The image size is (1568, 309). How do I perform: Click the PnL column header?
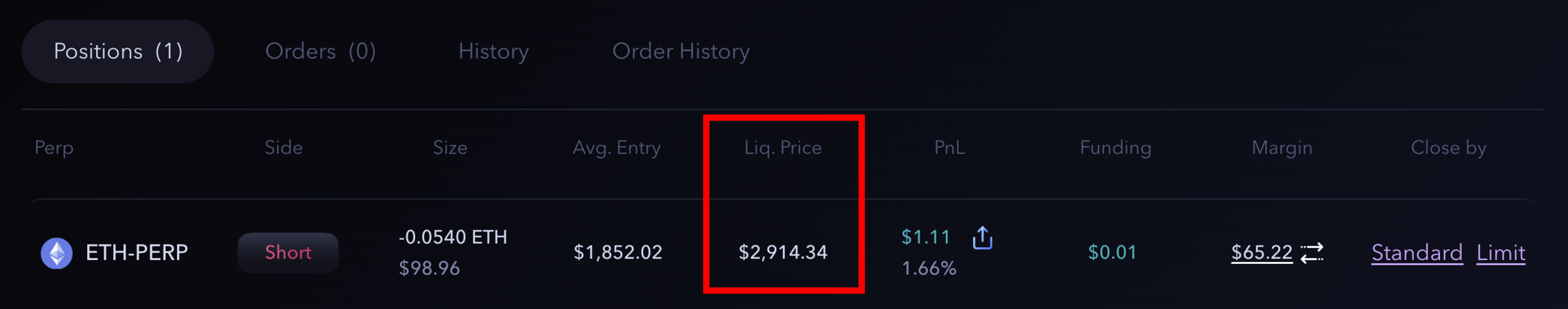949,148
